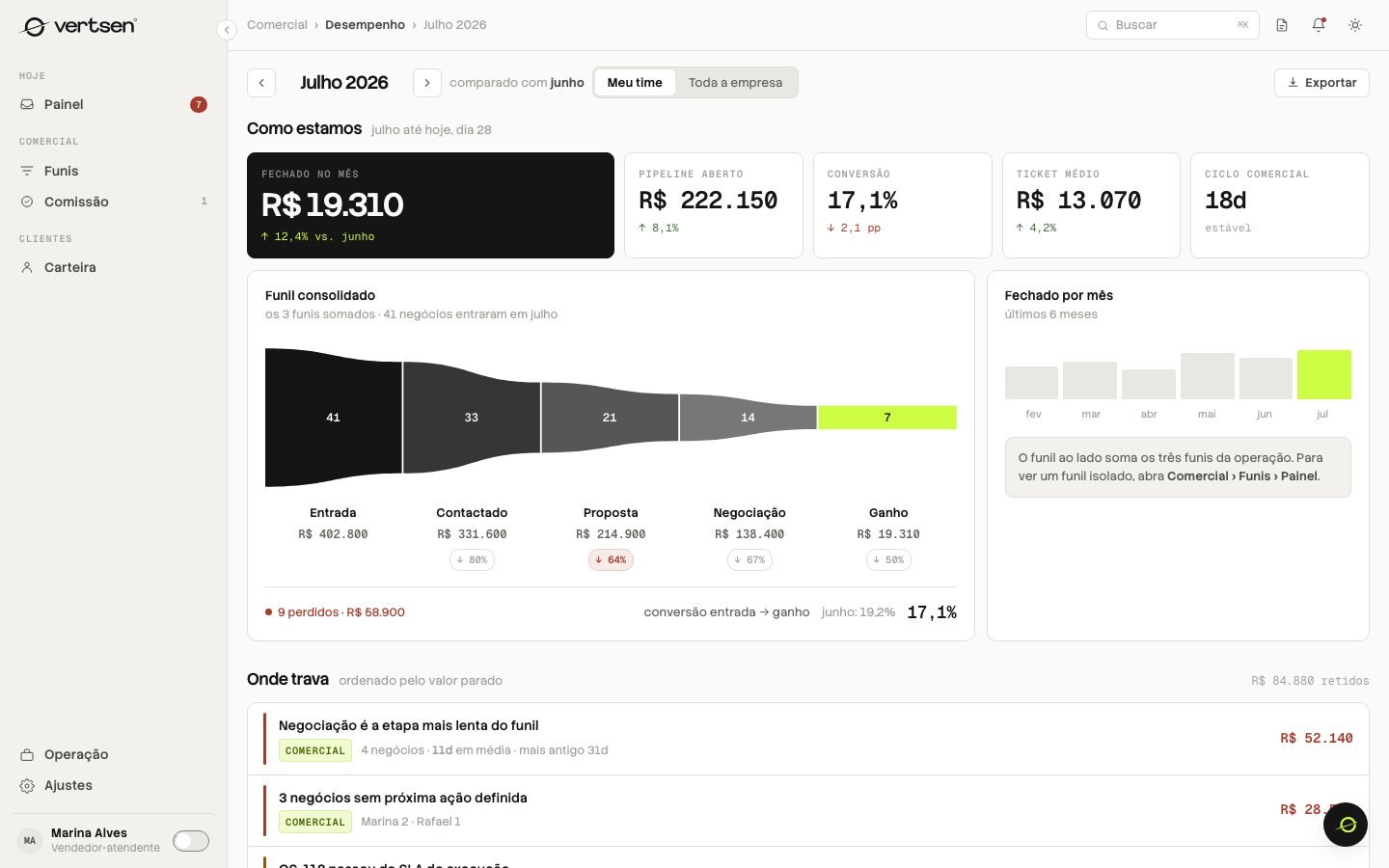Click the Entrada funnel segment 41

click(333, 418)
